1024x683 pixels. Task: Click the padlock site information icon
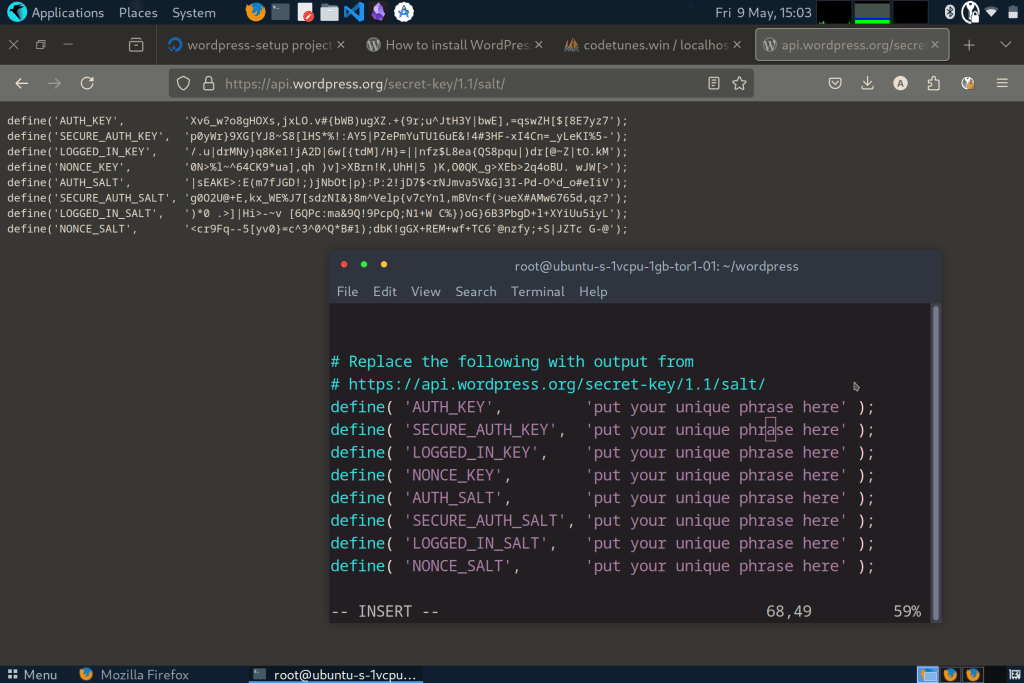pos(208,83)
